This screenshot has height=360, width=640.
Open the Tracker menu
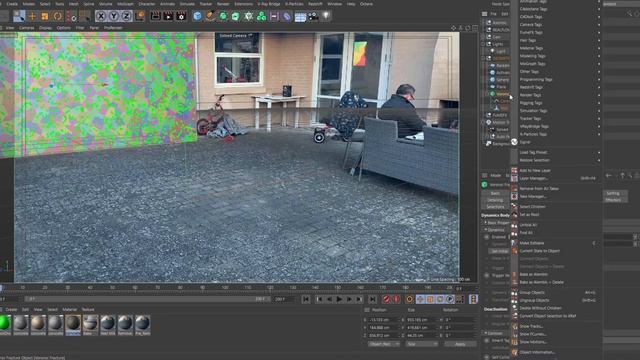206,4
